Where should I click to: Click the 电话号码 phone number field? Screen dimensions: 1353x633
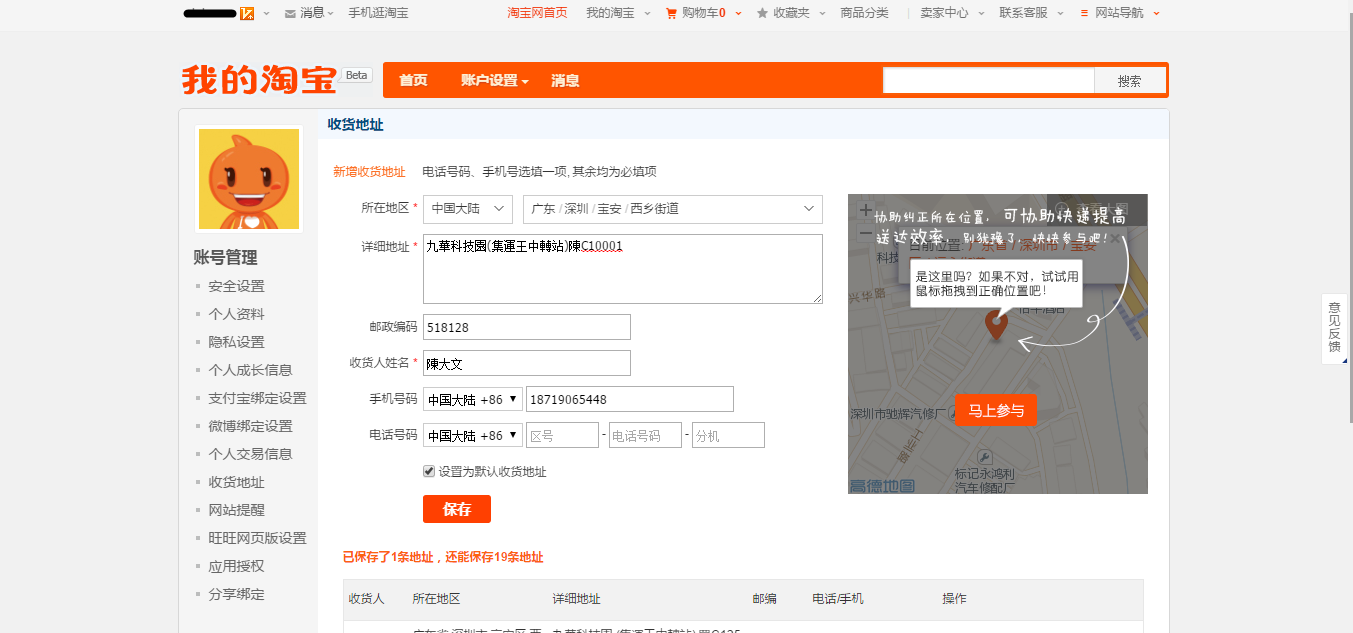point(645,435)
